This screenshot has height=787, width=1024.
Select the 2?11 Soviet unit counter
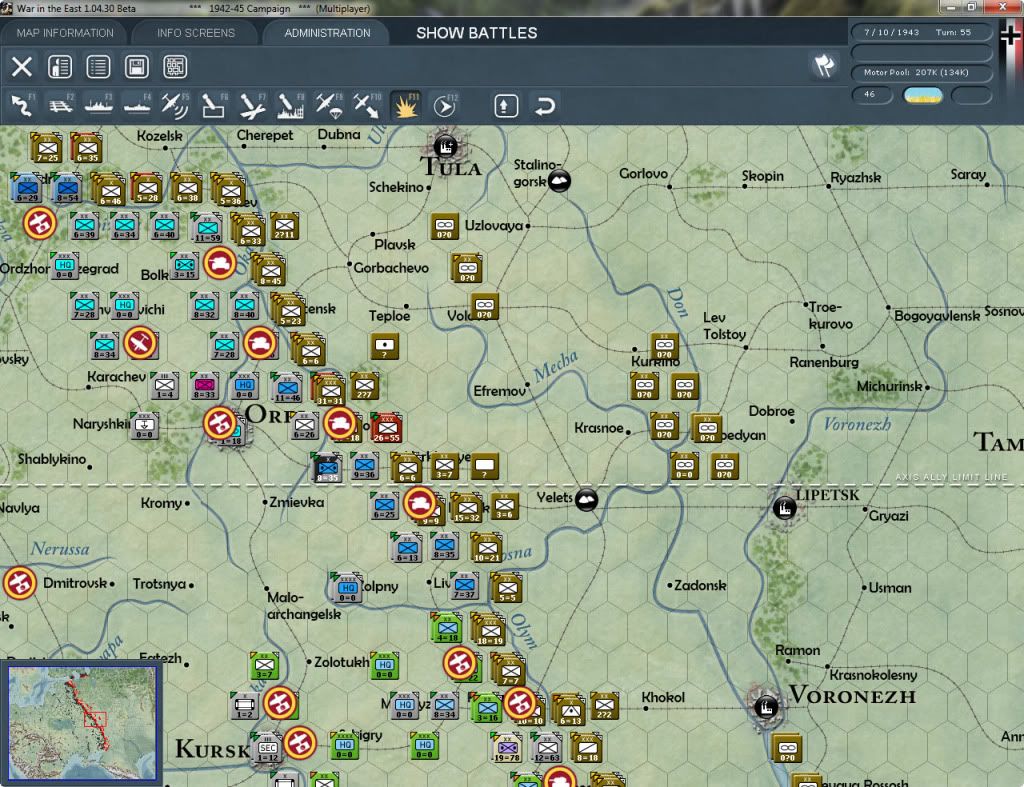tap(285, 225)
